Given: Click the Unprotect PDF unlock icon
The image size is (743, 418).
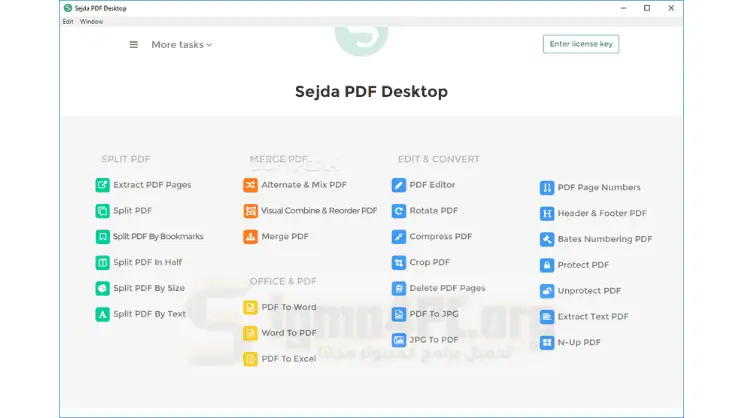Looking at the screenshot, I should coord(547,291).
